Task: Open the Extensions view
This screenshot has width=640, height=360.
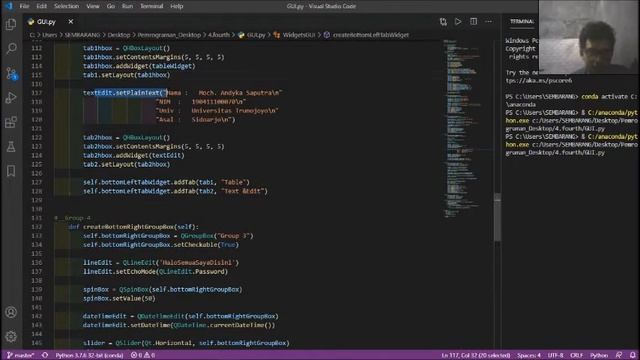Action: (11, 122)
